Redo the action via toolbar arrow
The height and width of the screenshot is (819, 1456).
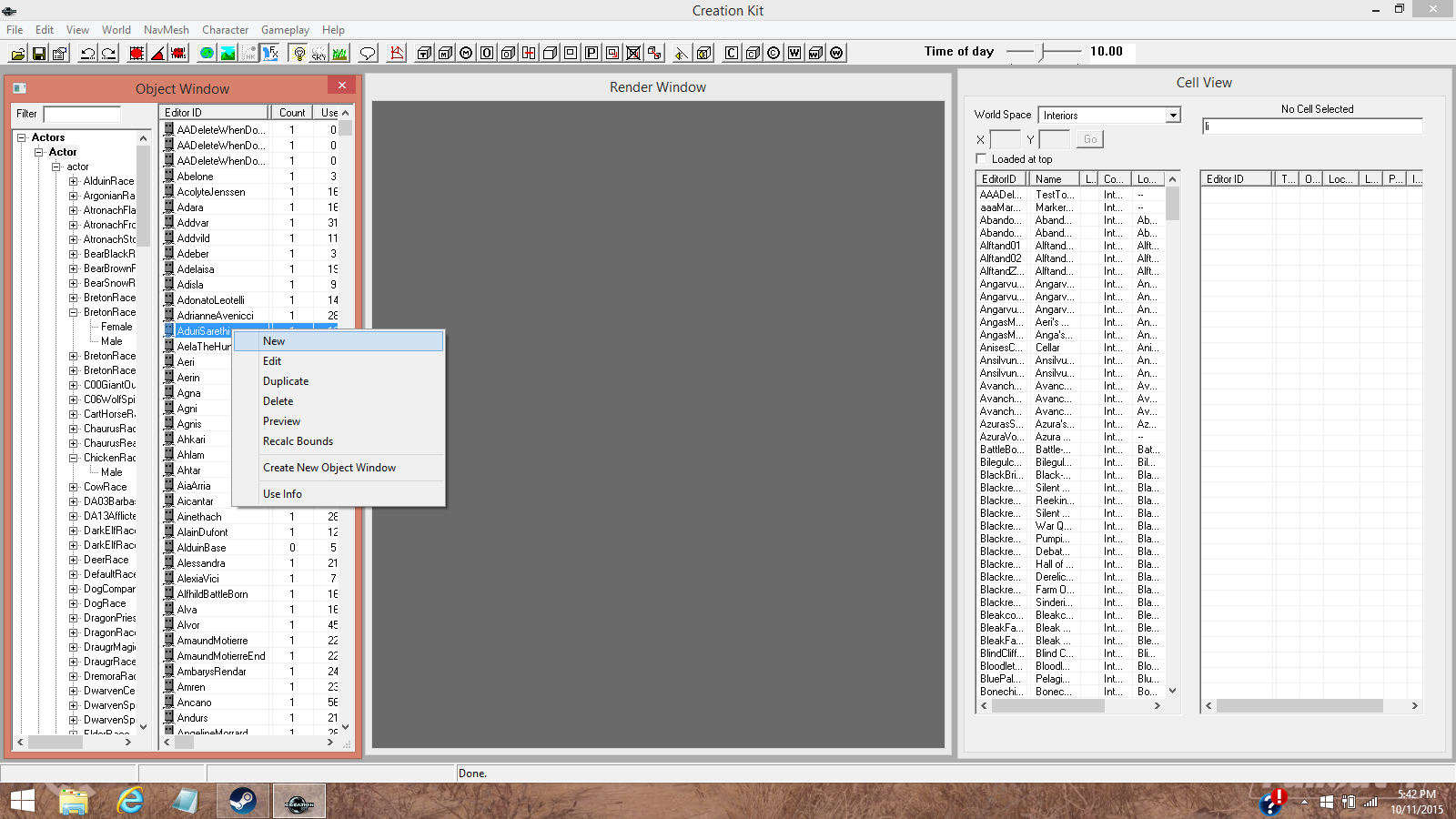click(x=108, y=53)
